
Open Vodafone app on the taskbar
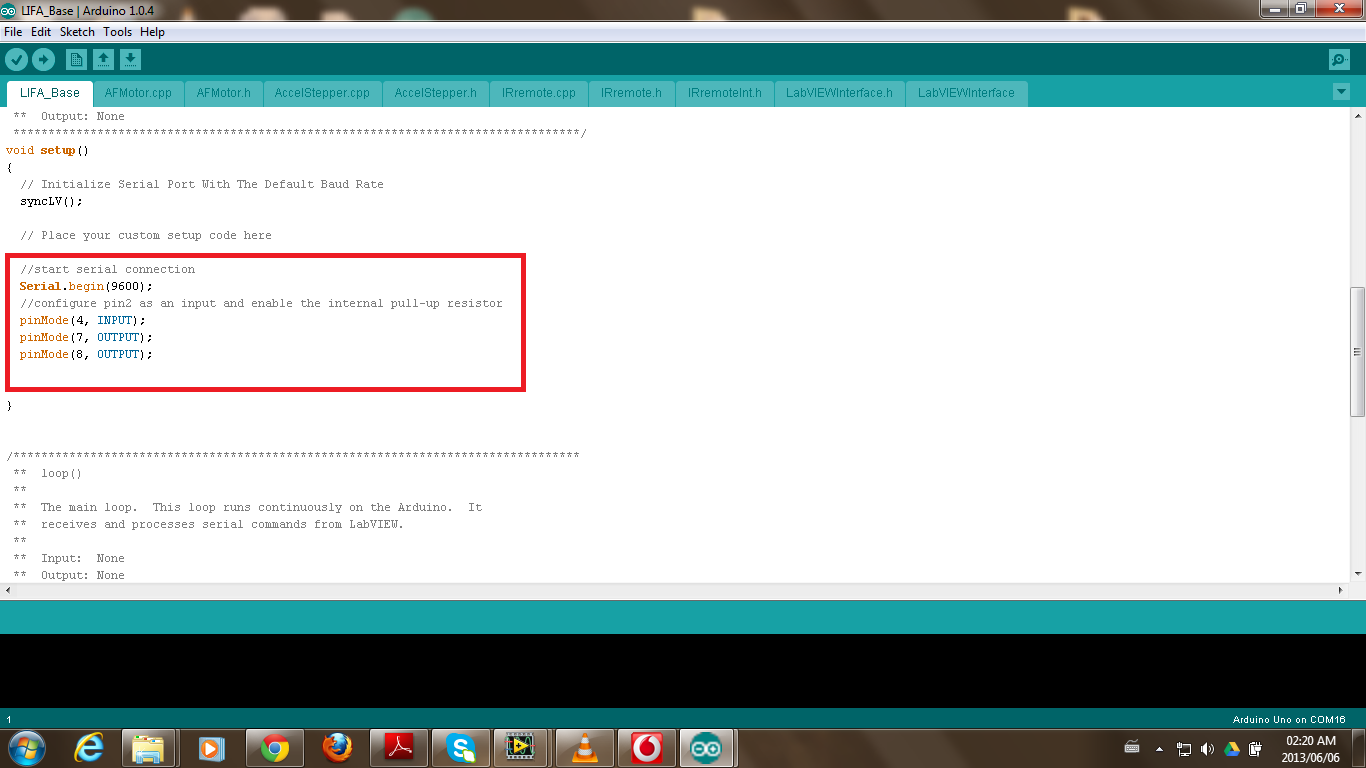coord(646,747)
